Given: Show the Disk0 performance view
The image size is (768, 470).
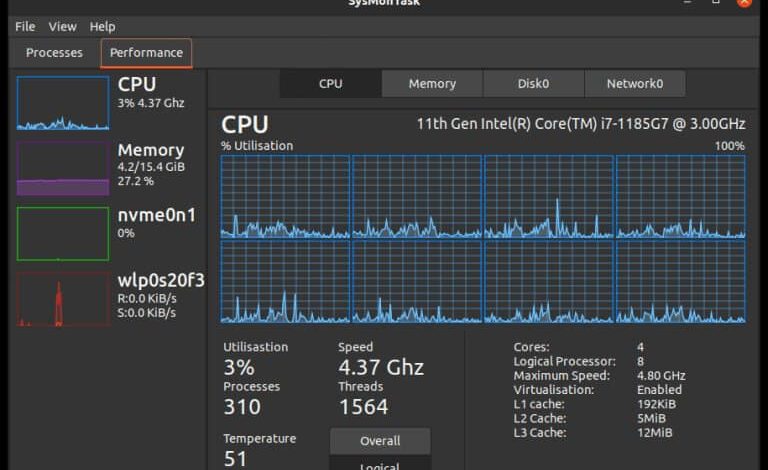Looking at the screenshot, I should 533,84.
